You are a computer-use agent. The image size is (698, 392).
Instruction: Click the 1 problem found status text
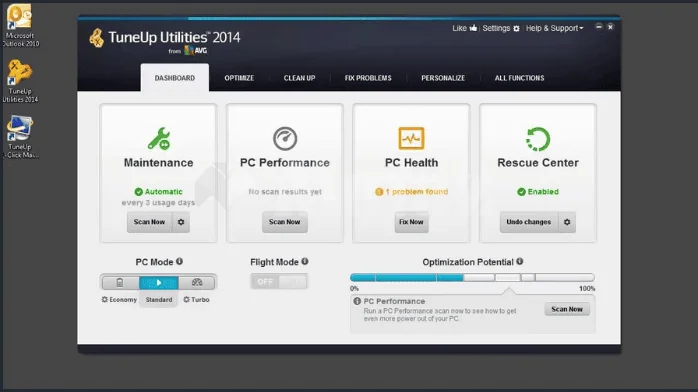[x=417, y=192]
